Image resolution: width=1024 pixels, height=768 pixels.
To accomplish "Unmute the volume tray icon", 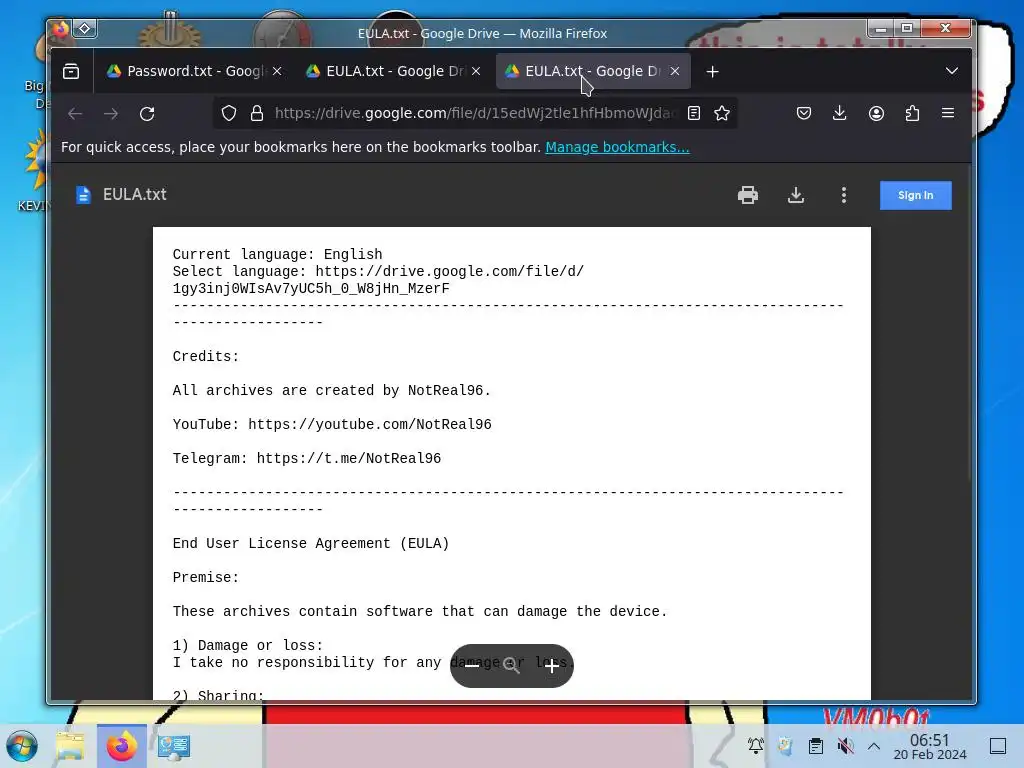I will [845, 746].
